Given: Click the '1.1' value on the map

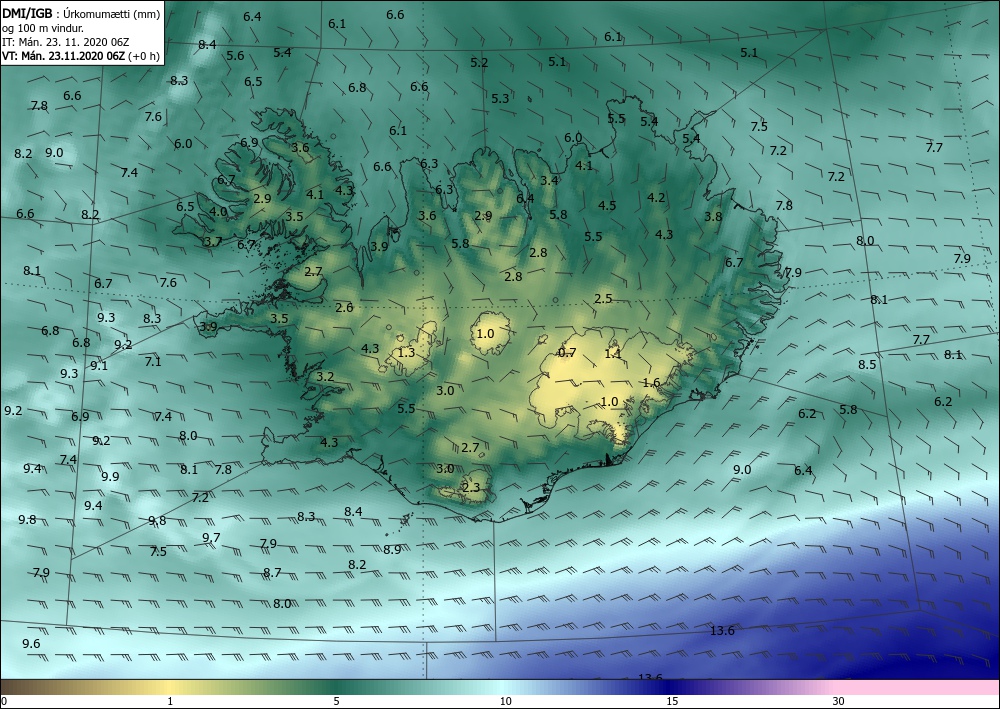Looking at the screenshot, I should 613,353.
